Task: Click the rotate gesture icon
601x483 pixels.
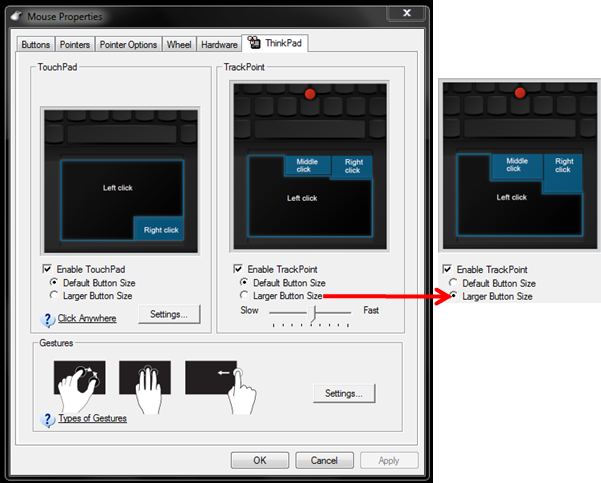Action: pyautogui.click(x=78, y=385)
